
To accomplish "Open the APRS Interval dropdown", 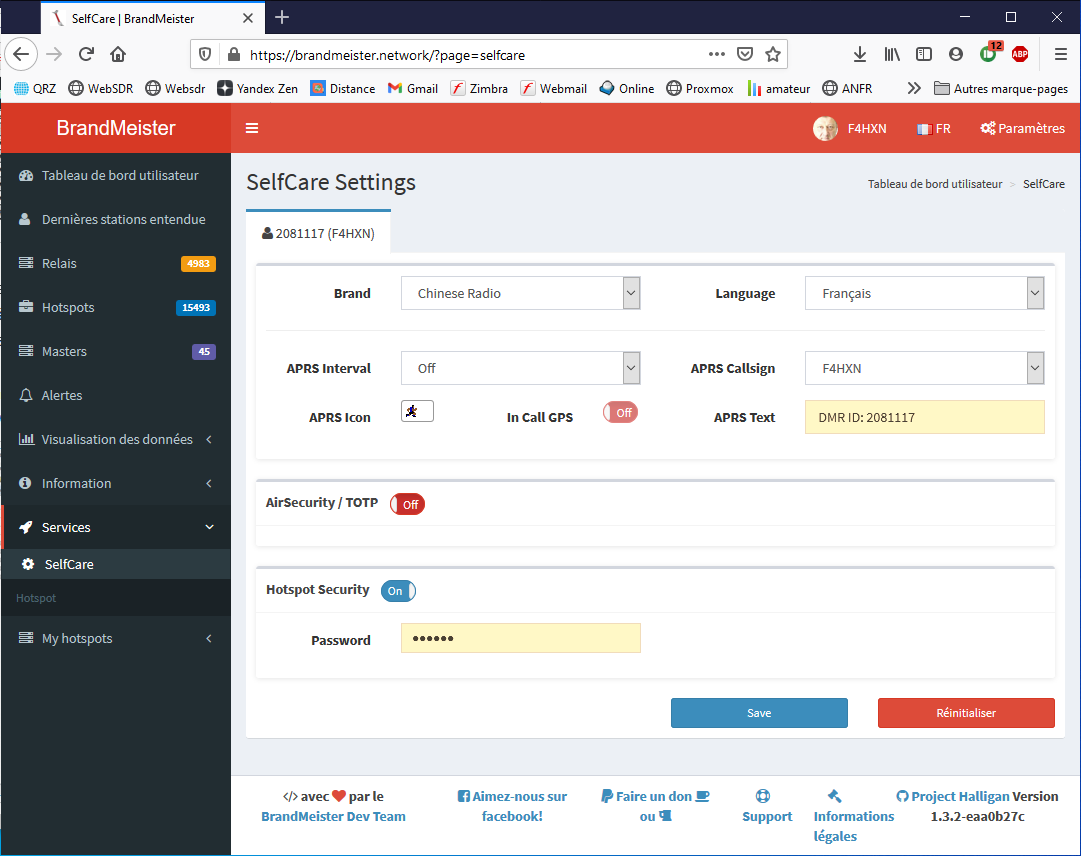I will point(521,368).
